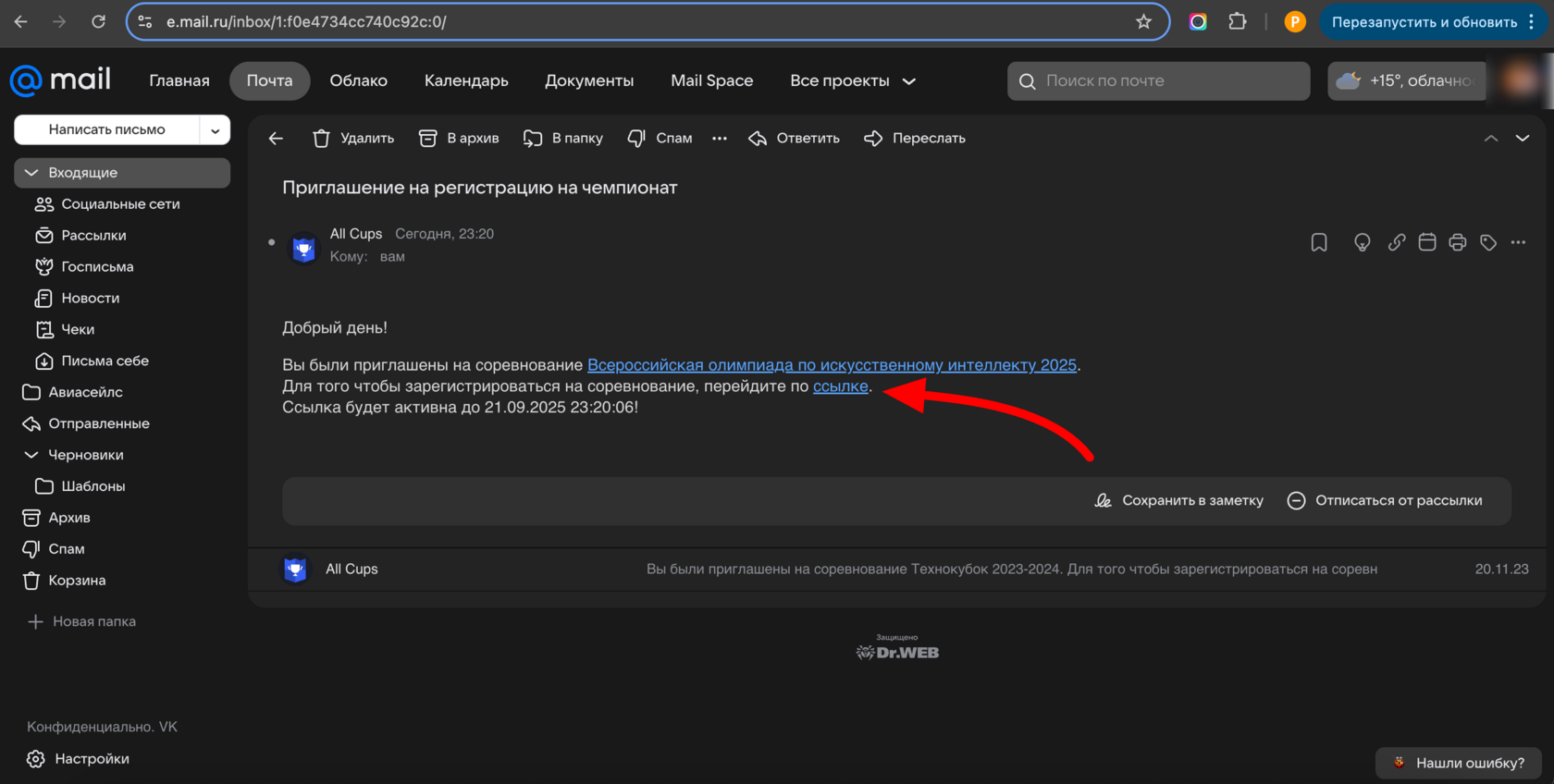Toggle the unread dot beside All Cups
The width and height of the screenshot is (1554, 784).
(271, 242)
